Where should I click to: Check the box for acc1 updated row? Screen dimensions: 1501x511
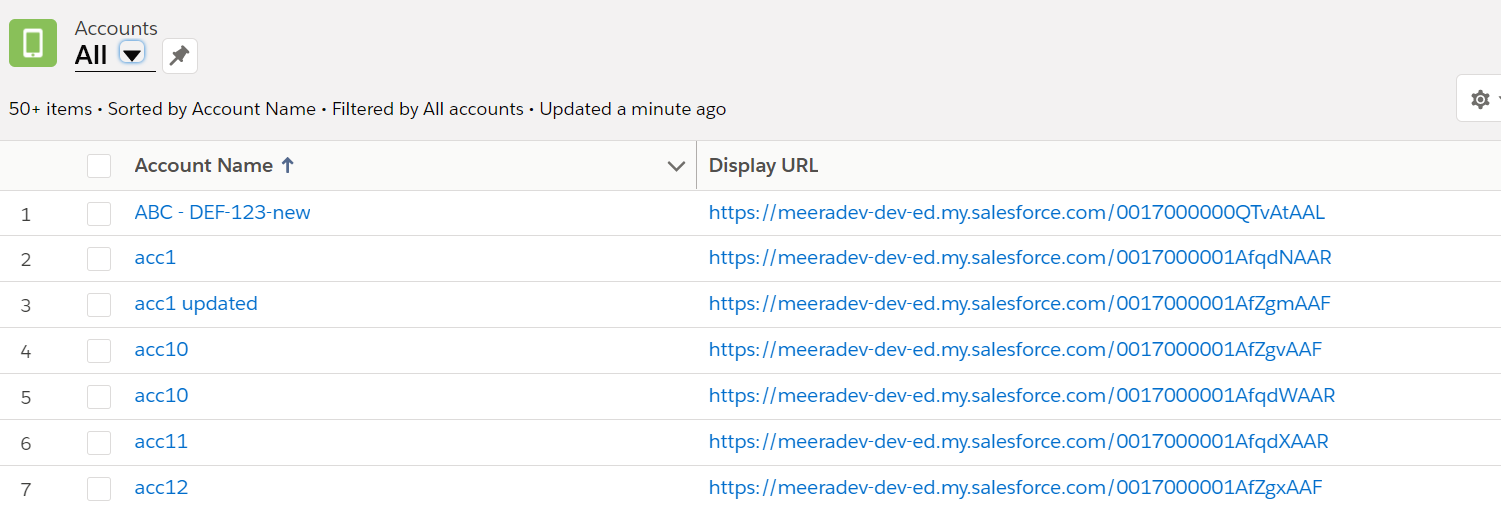point(99,304)
